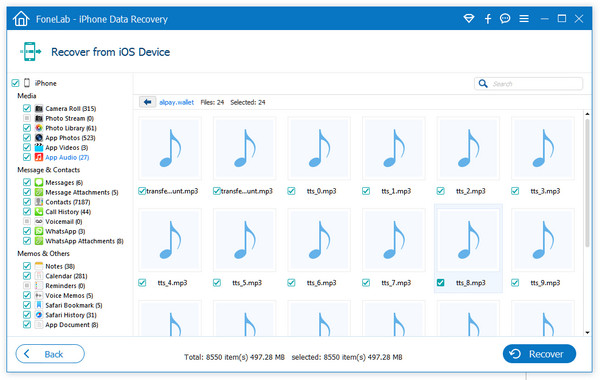
Task: Click the scroll down arrow
Action: (x=587, y=333)
